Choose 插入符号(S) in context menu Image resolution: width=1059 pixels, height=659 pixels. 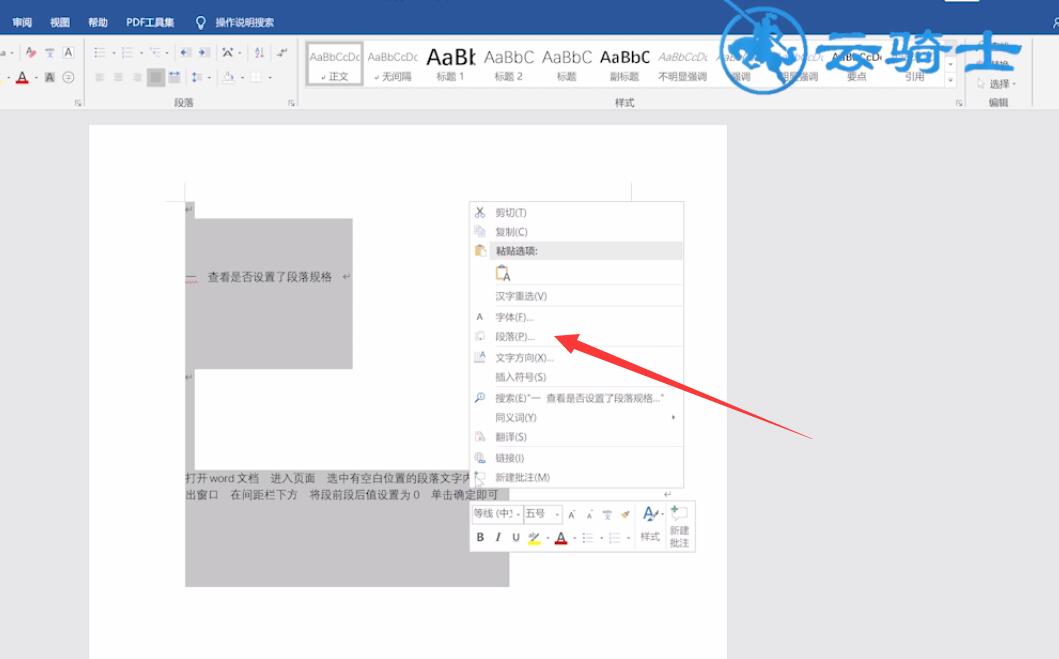tap(521, 377)
